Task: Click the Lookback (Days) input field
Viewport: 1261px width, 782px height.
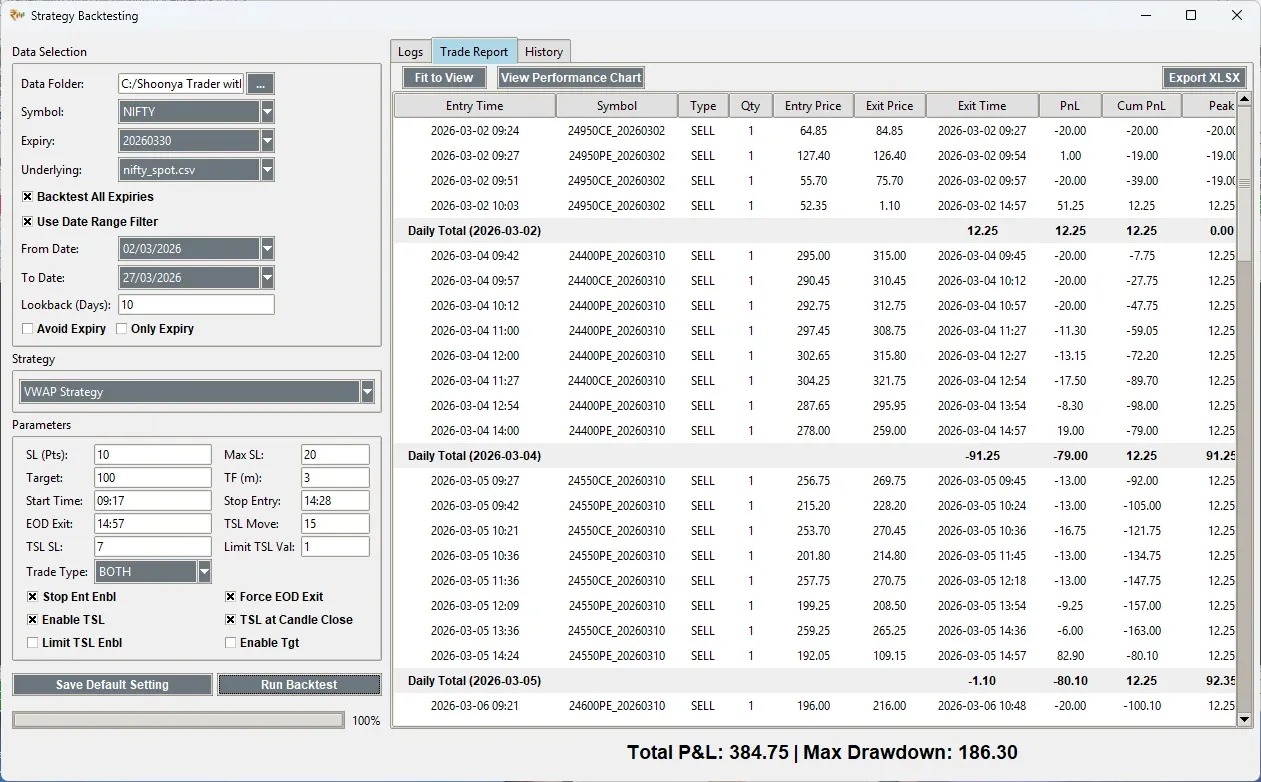Action: click(196, 305)
